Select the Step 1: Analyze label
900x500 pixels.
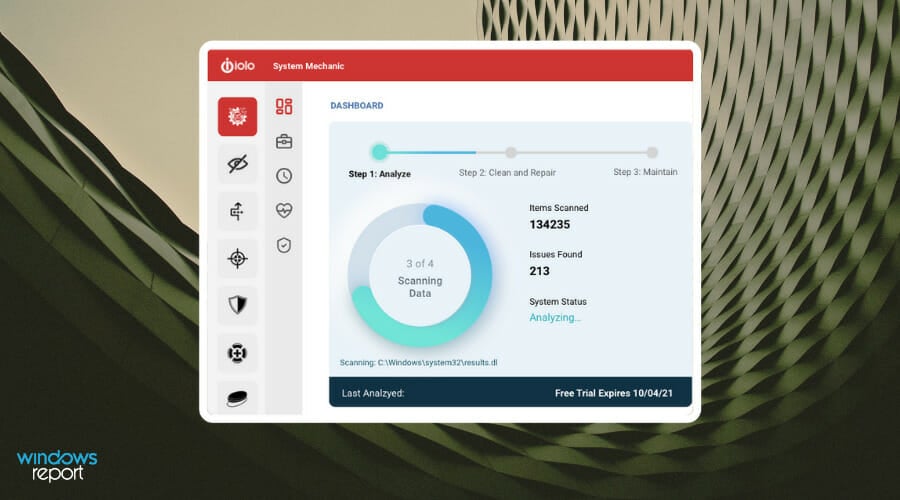click(379, 174)
